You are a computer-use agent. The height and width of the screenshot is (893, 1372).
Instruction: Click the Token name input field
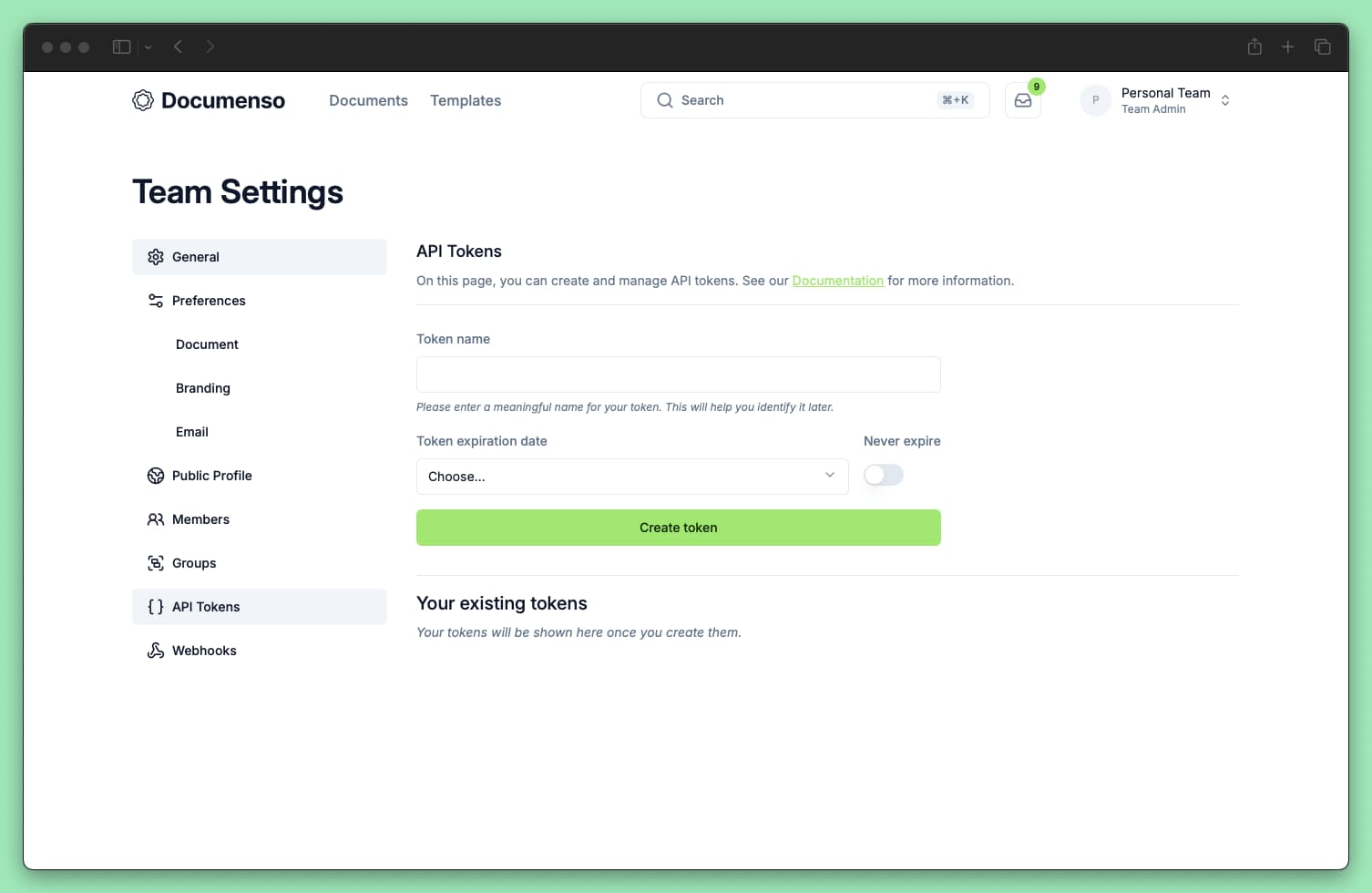point(678,375)
